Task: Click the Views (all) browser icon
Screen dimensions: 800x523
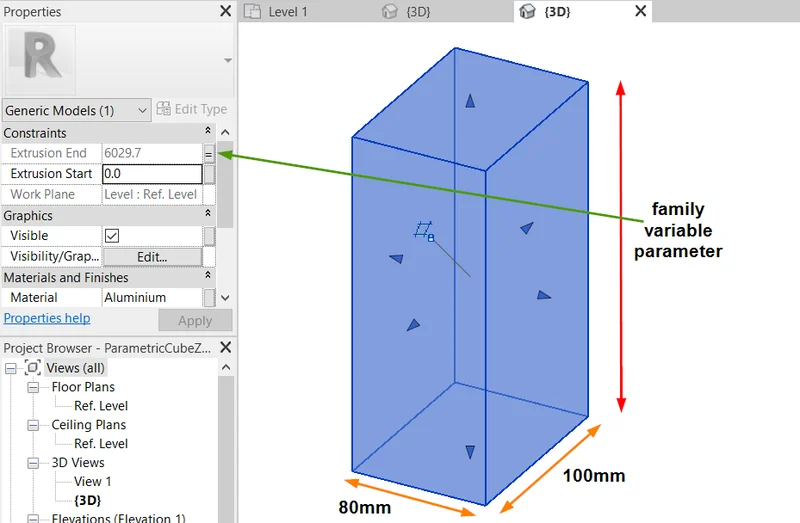Action: 32,367
